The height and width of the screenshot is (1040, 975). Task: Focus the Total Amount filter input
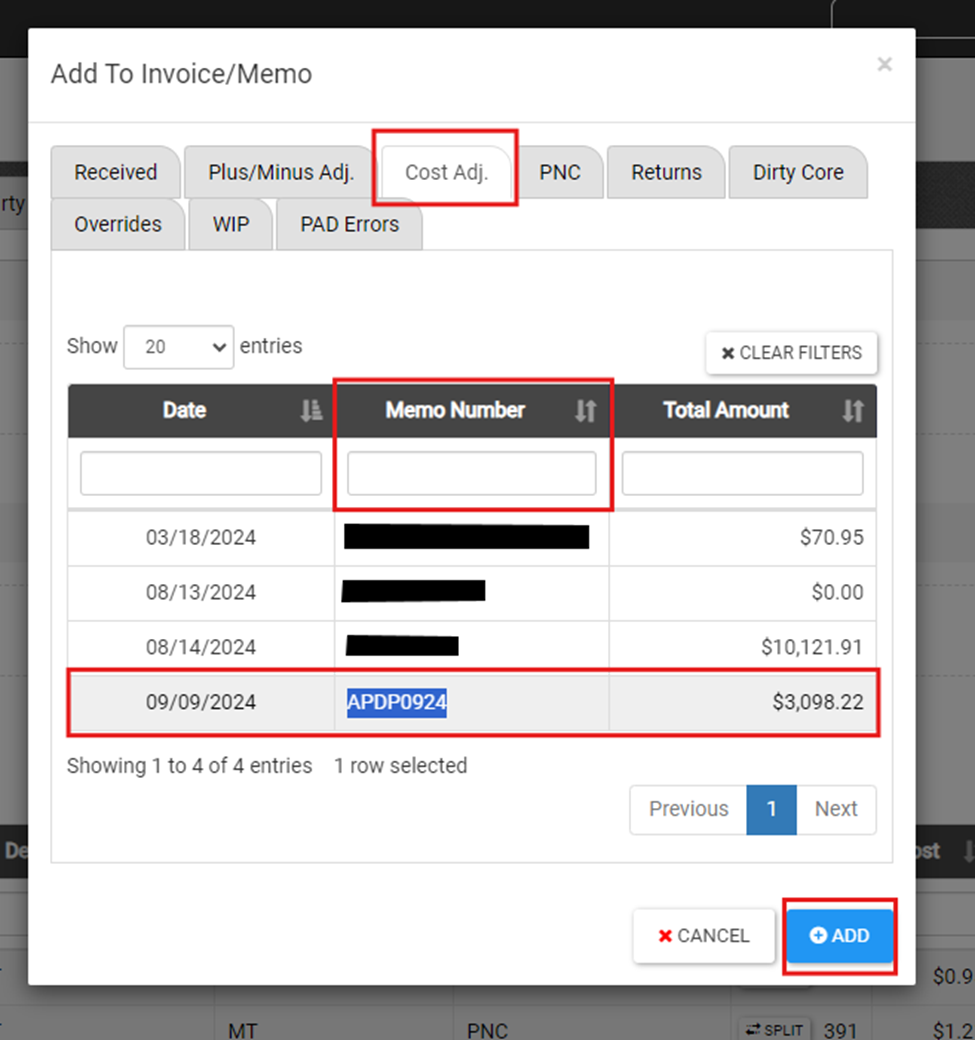(742, 473)
